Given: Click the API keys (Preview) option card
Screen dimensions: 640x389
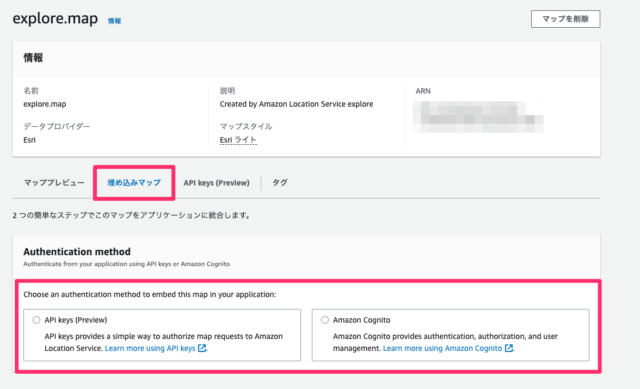Looking at the screenshot, I should pyautogui.click(x=162, y=335).
